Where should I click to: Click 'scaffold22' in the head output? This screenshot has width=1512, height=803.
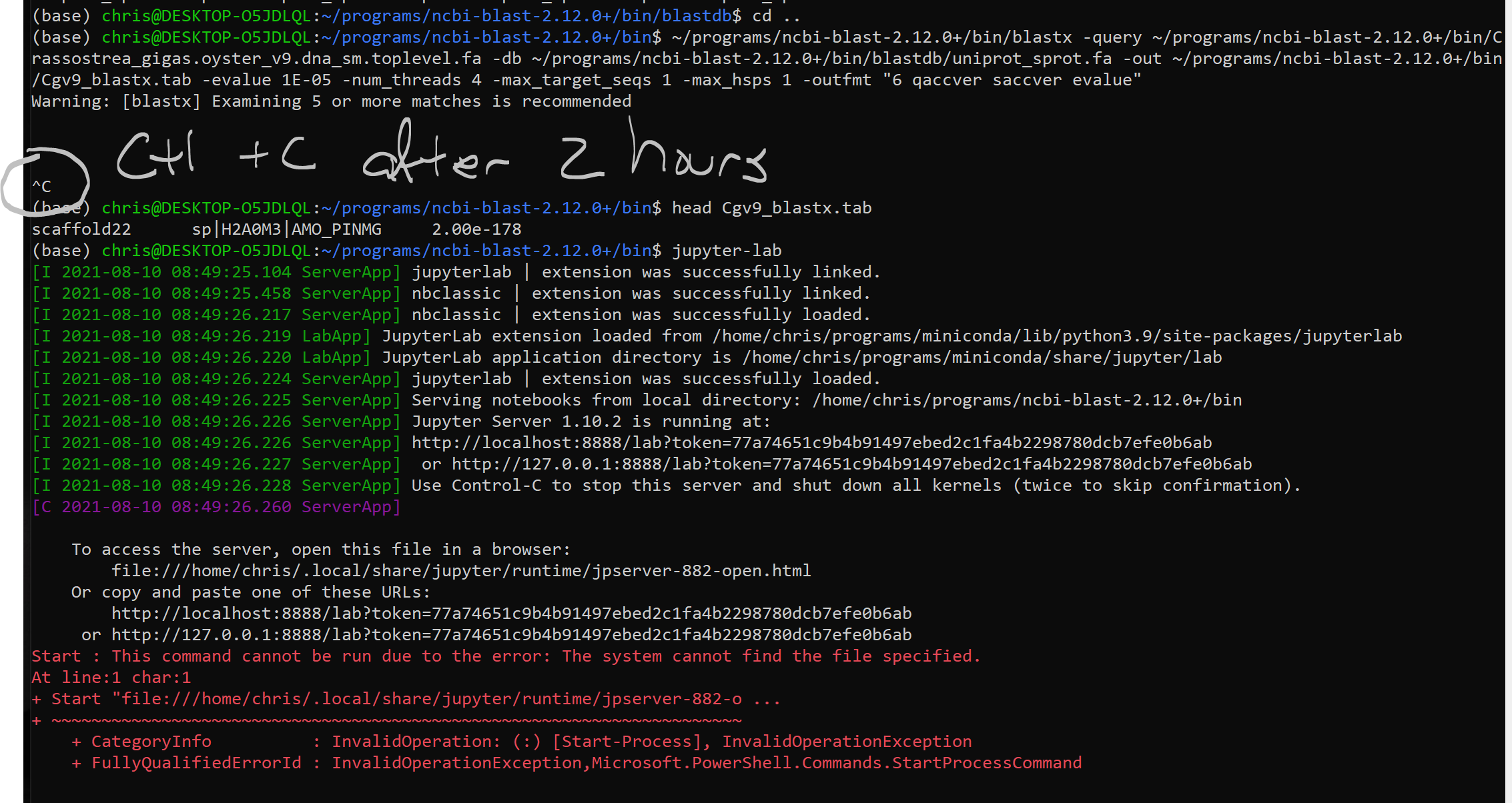[x=81, y=229]
